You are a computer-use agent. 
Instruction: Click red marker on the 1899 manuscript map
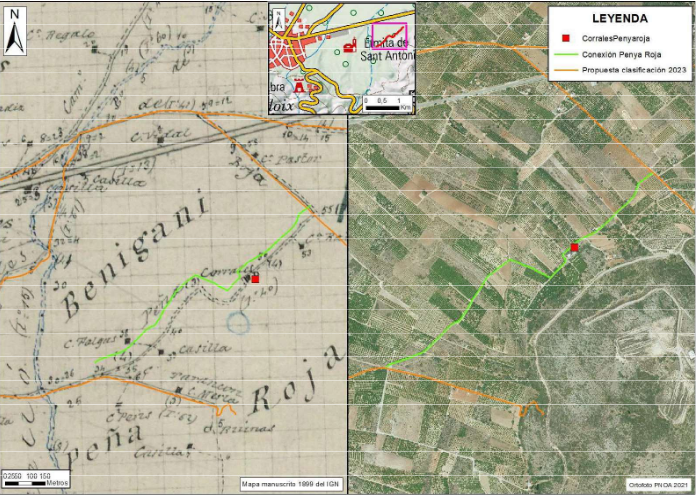tap(255, 279)
